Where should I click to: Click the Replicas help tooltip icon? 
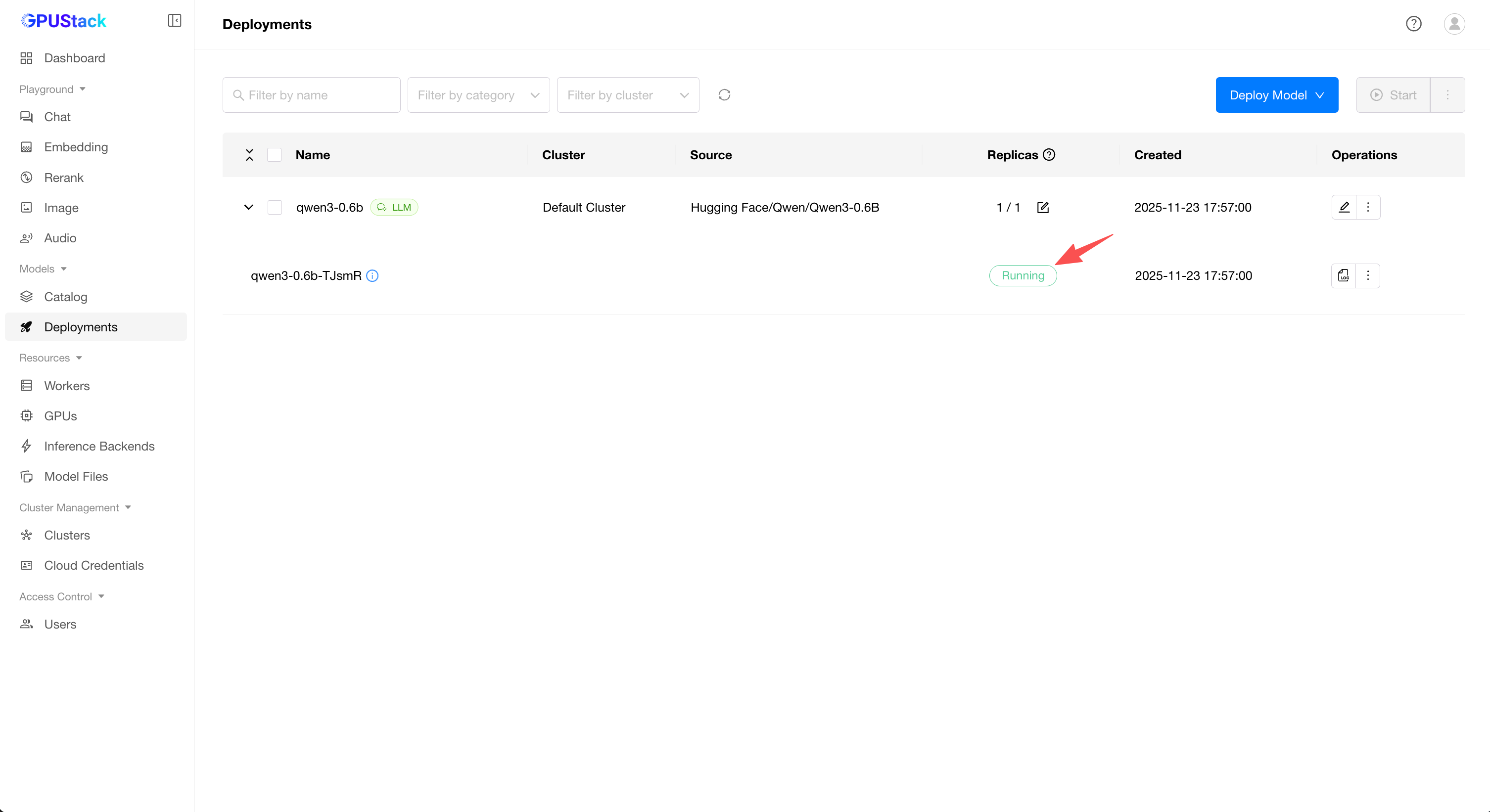[x=1049, y=154]
